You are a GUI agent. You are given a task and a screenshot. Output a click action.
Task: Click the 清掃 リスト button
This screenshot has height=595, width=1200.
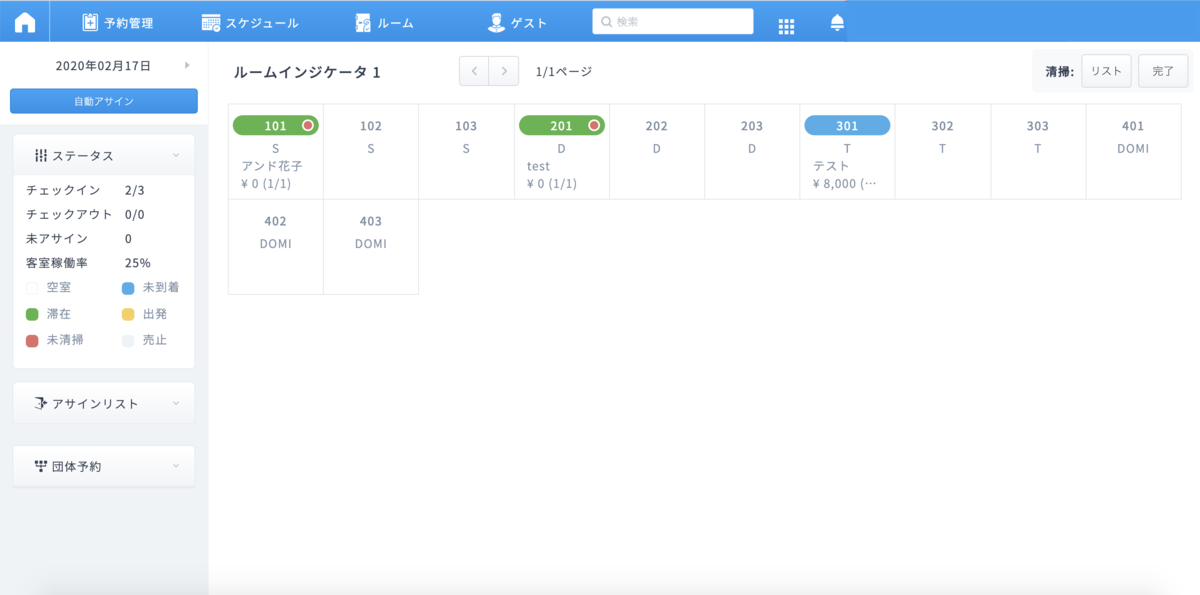point(1106,71)
